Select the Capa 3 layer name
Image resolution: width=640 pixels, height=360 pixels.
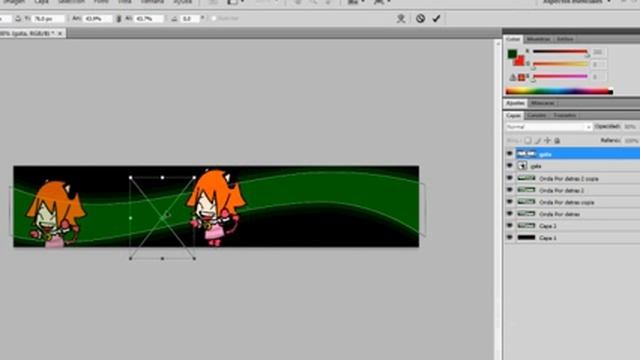(548, 226)
